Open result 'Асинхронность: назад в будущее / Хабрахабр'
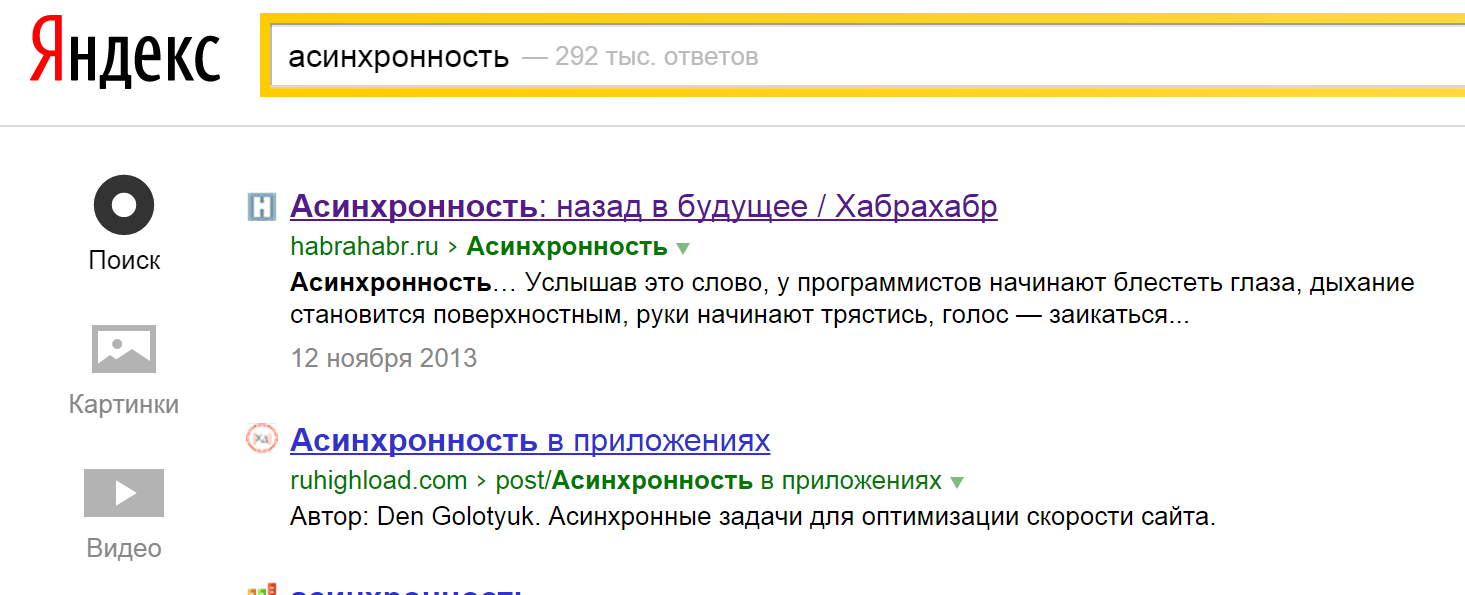1465x595 pixels. pos(644,207)
